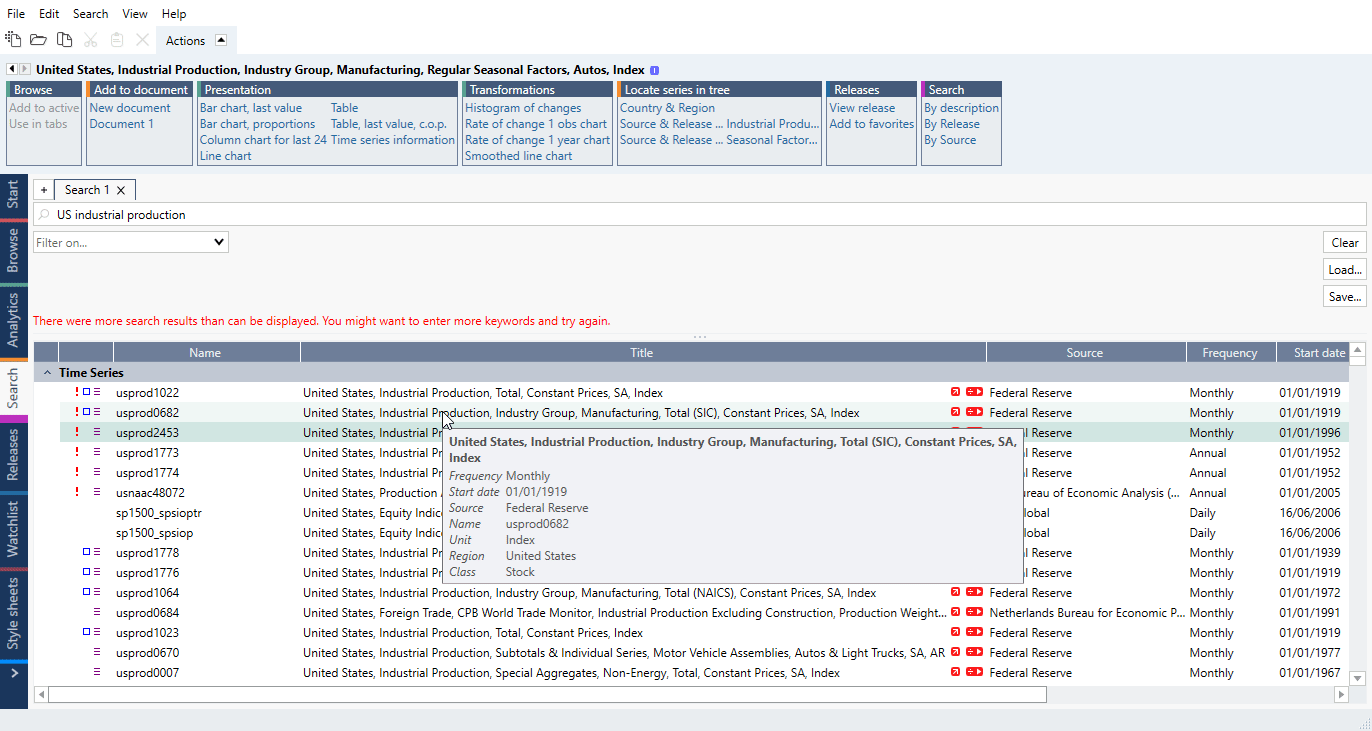The image size is (1372, 731).
Task: Click the search query input field
Action: 700,215
